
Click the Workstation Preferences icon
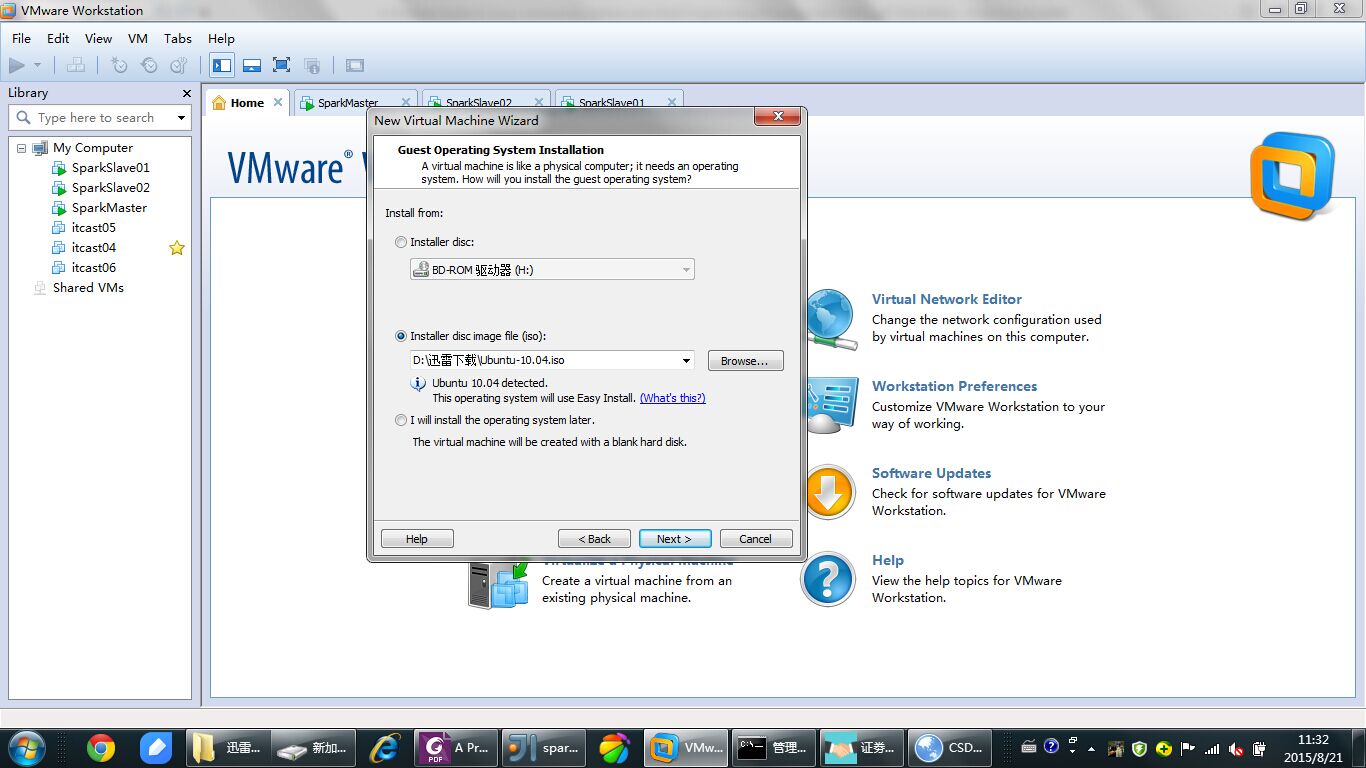[831, 405]
